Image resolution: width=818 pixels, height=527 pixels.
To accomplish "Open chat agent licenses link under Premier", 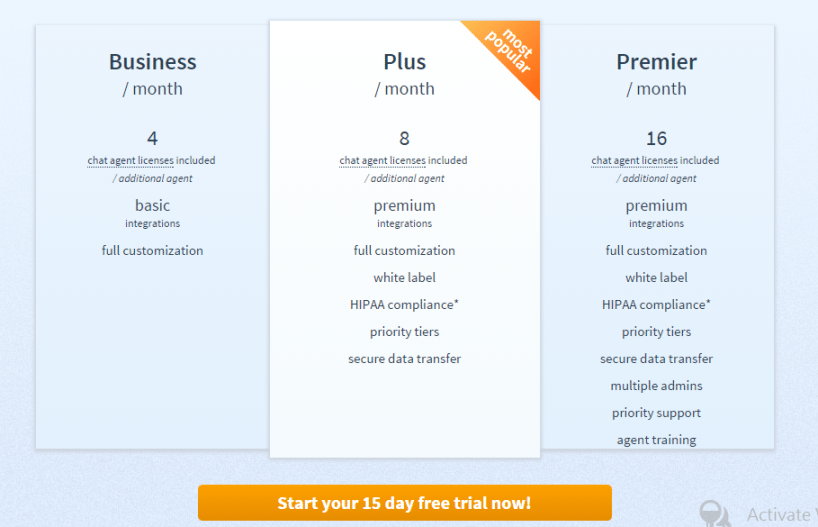I will [634, 161].
